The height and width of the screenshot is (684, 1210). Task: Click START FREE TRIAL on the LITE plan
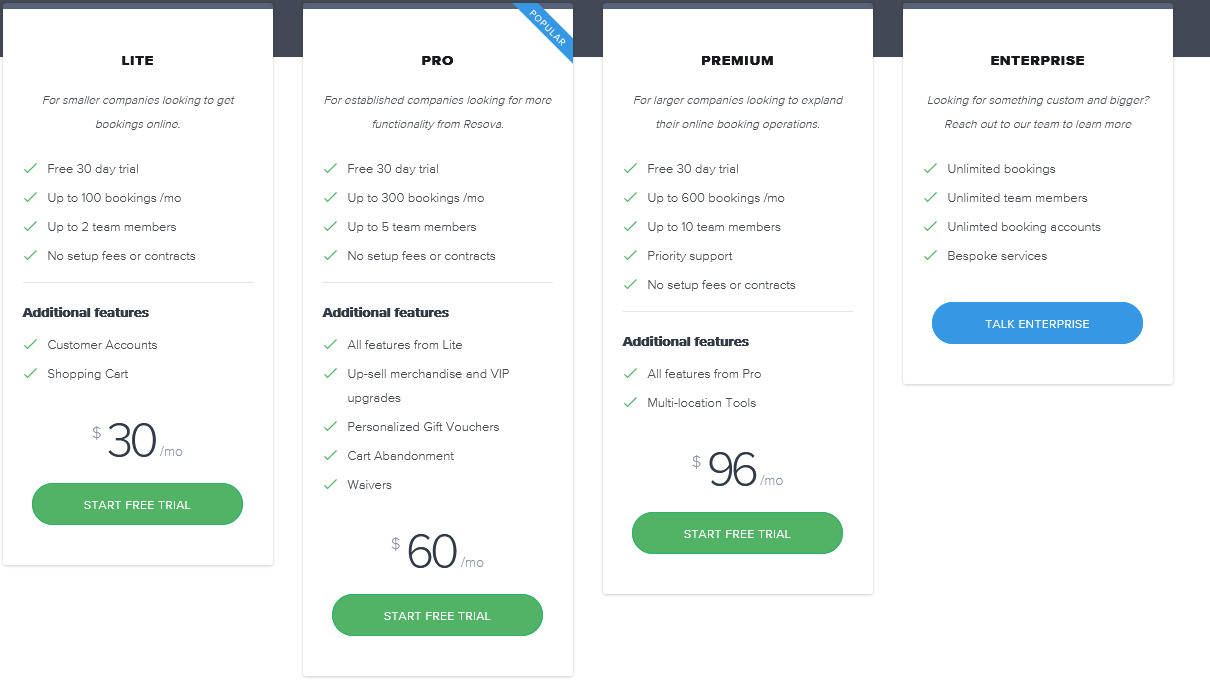point(137,504)
